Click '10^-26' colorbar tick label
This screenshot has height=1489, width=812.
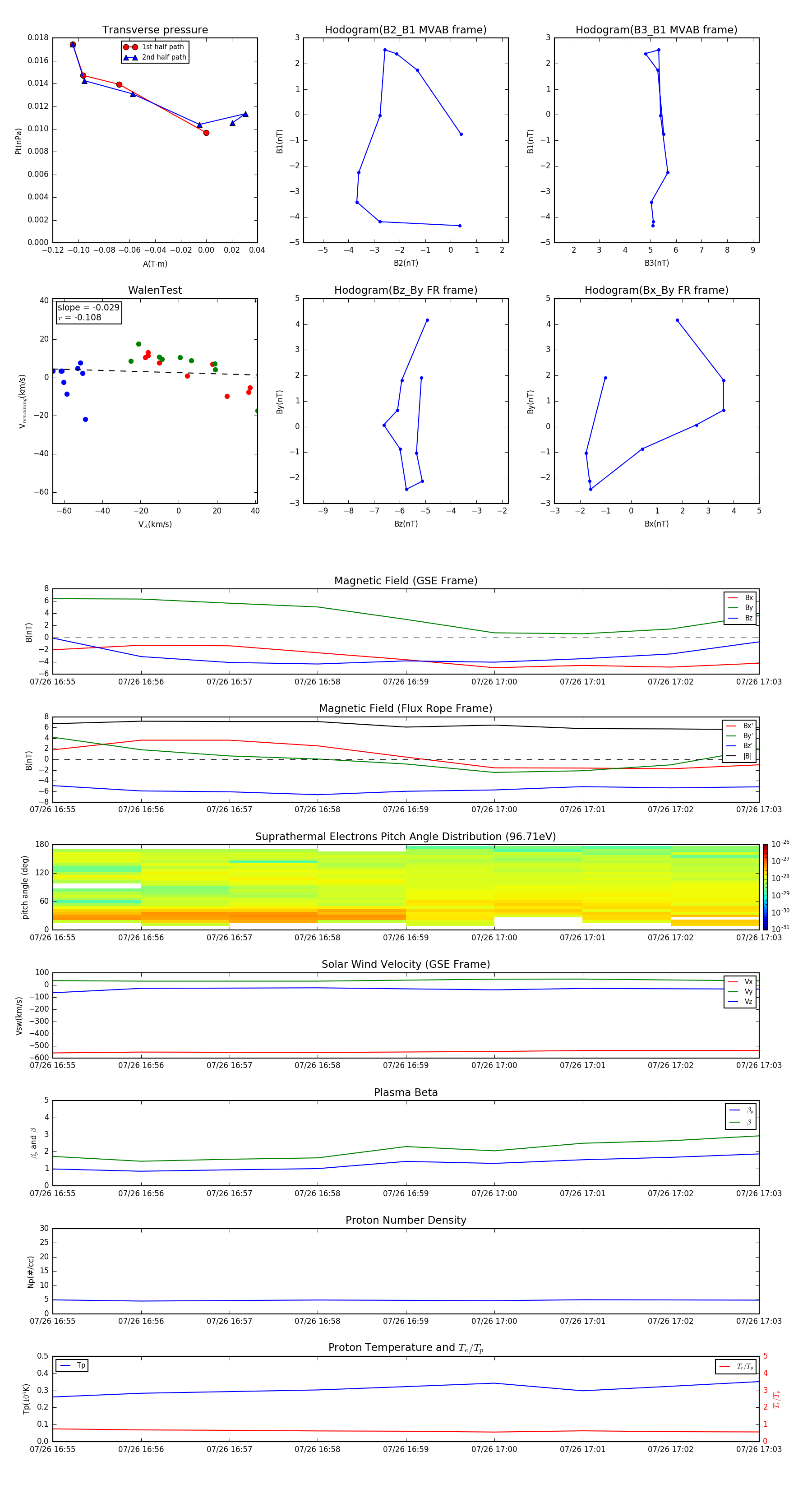point(780,844)
